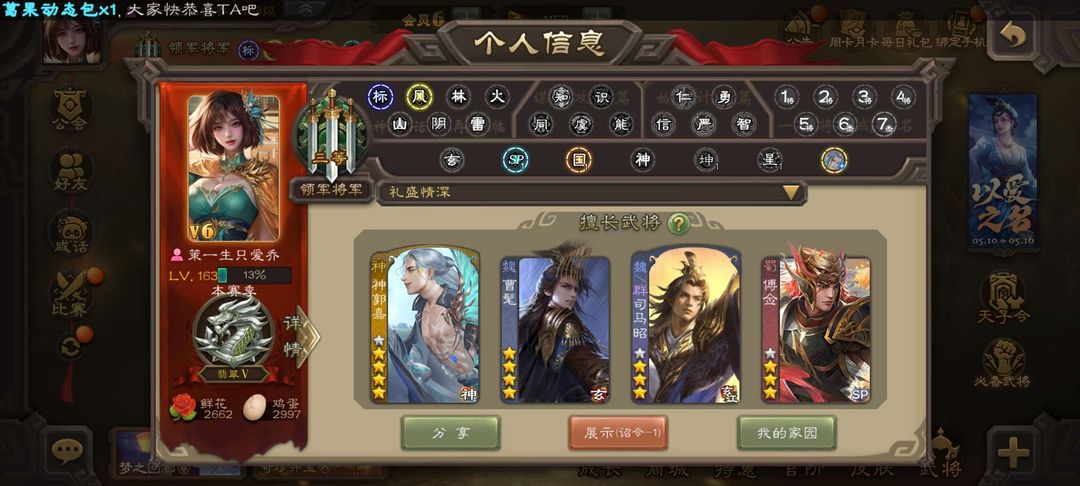Click the level experience progress bar
The width and height of the screenshot is (1080, 486).
tap(254, 275)
